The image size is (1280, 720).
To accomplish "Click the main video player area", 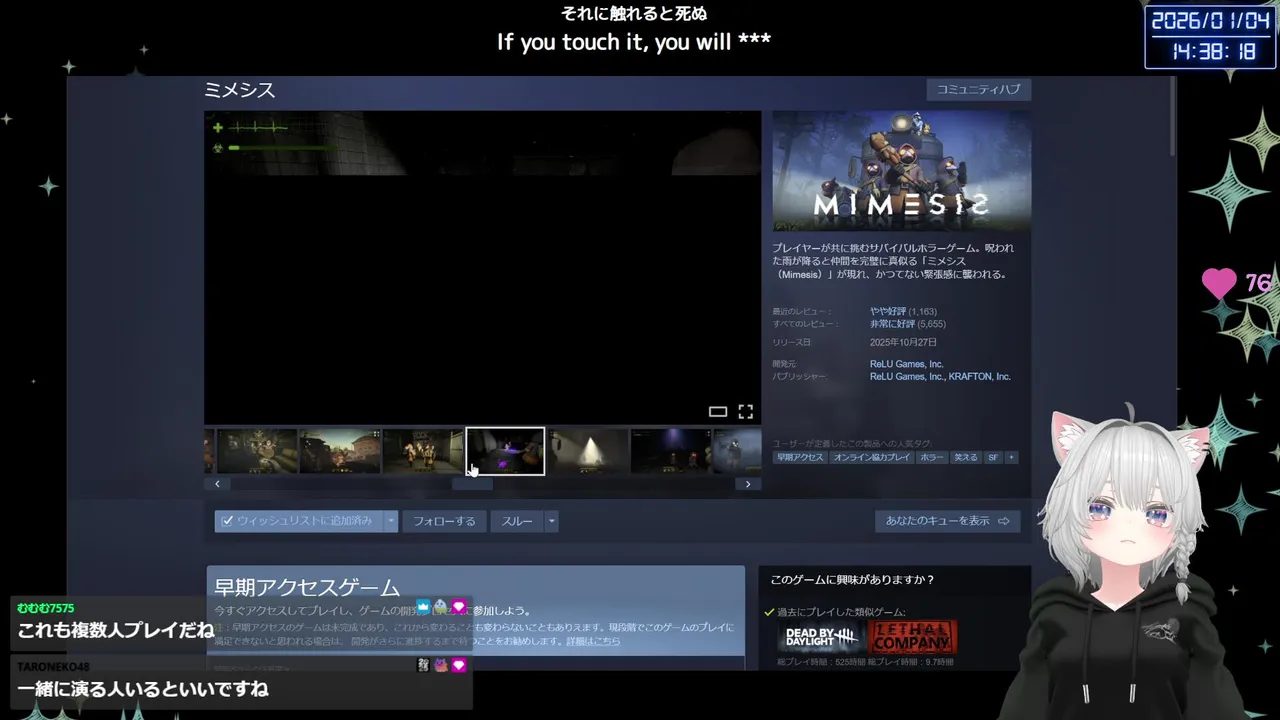I will click(483, 267).
